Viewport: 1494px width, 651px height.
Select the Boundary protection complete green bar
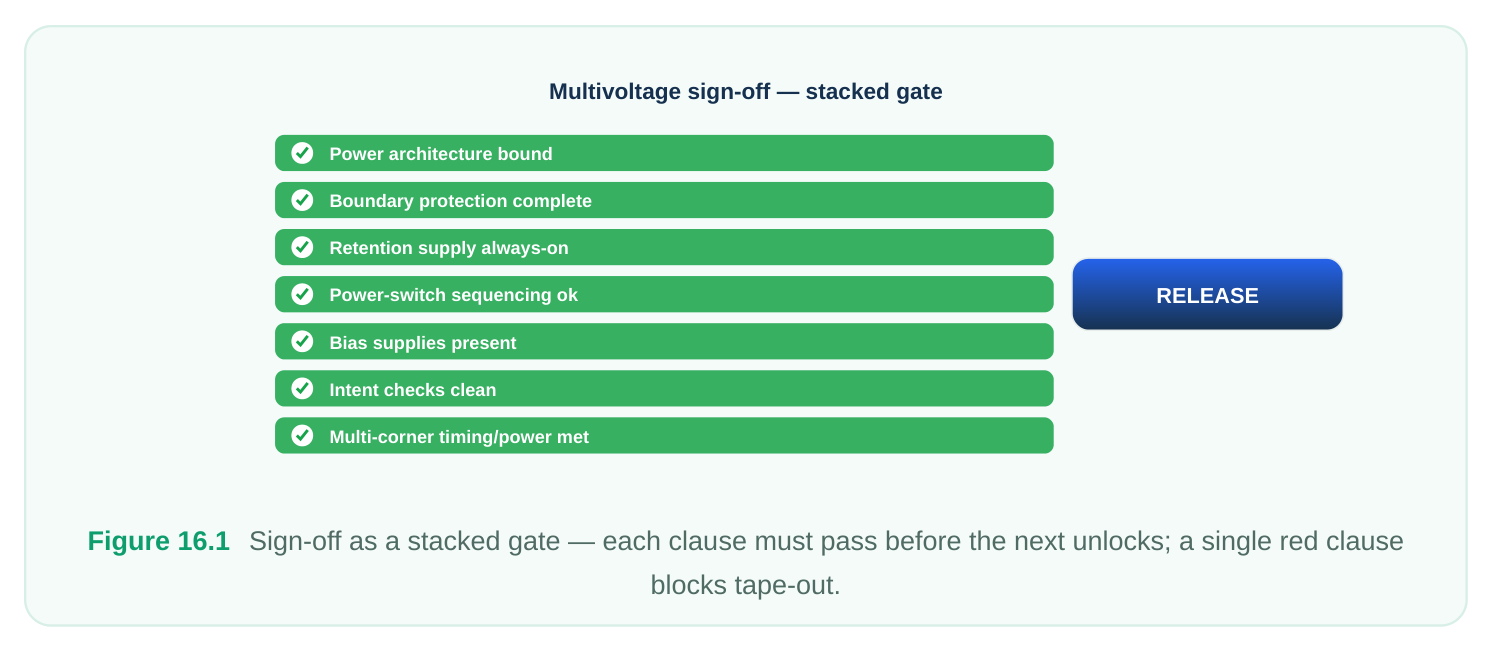pyautogui.click(x=664, y=200)
